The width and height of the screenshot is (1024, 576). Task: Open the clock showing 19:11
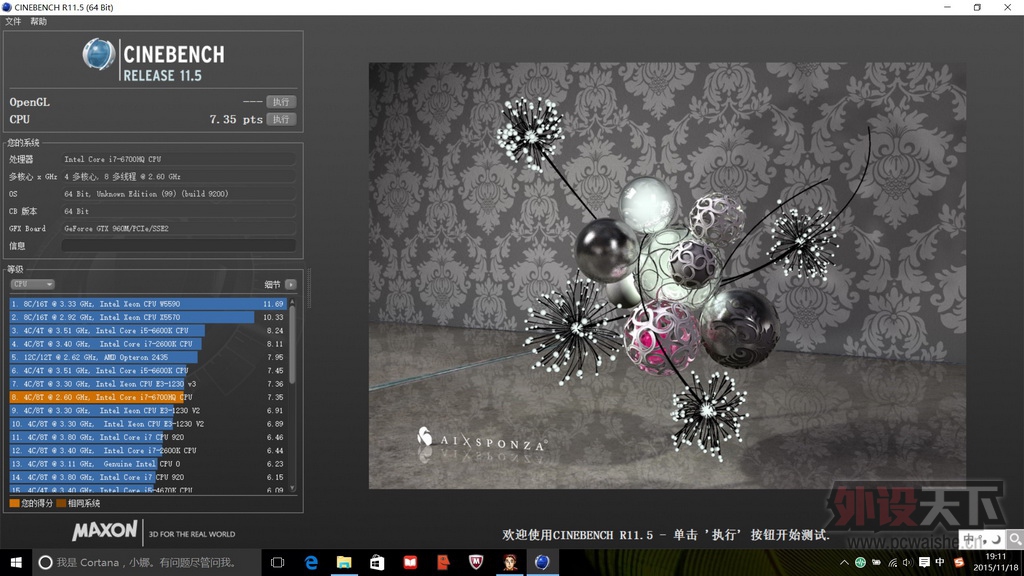tap(996, 562)
